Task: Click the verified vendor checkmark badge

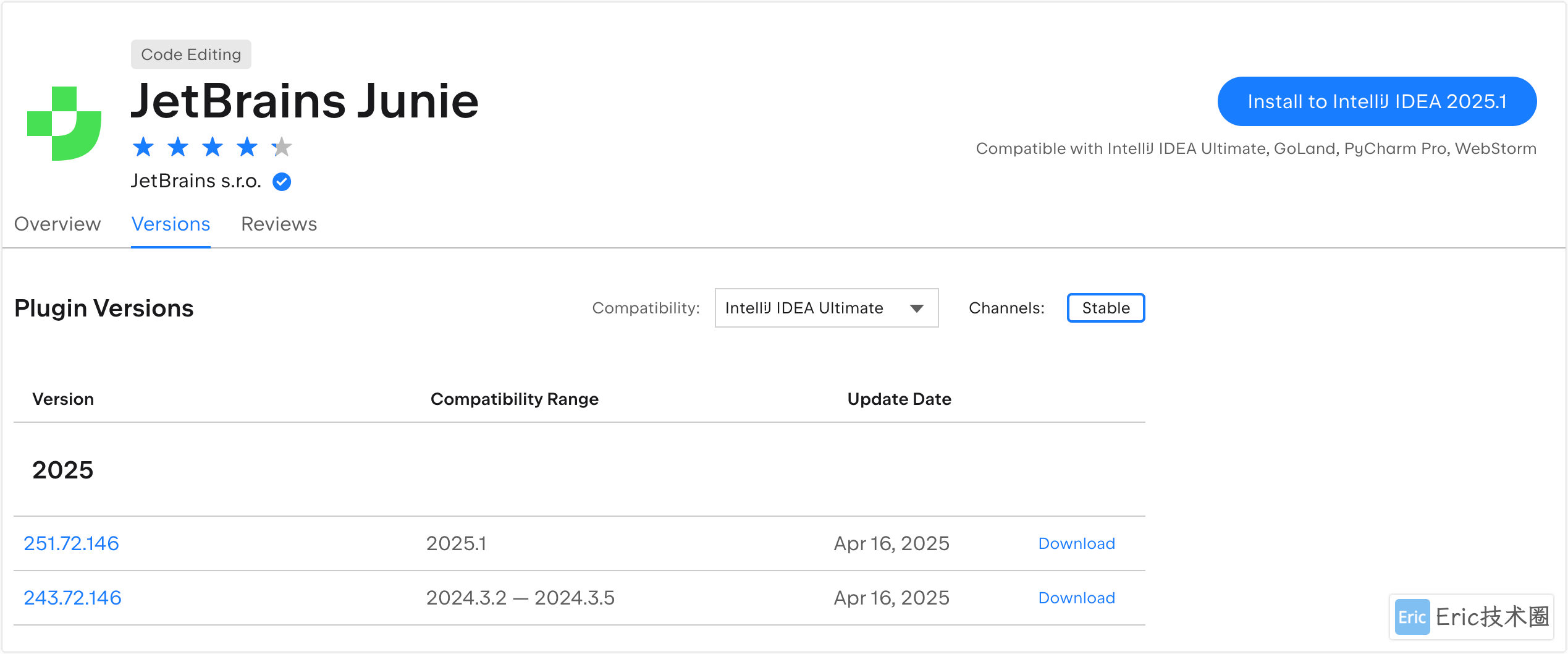Action: pos(282,182)
